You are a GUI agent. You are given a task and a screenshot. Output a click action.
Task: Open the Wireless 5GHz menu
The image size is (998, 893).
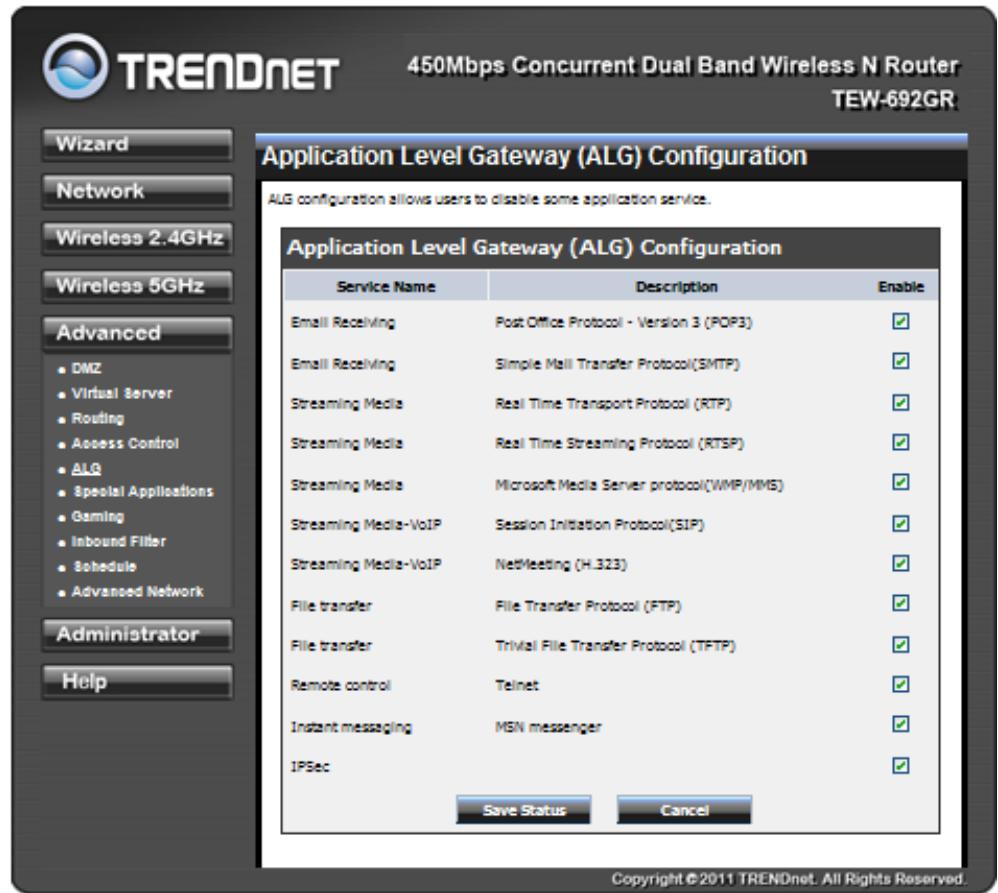[x=137, y=286]
